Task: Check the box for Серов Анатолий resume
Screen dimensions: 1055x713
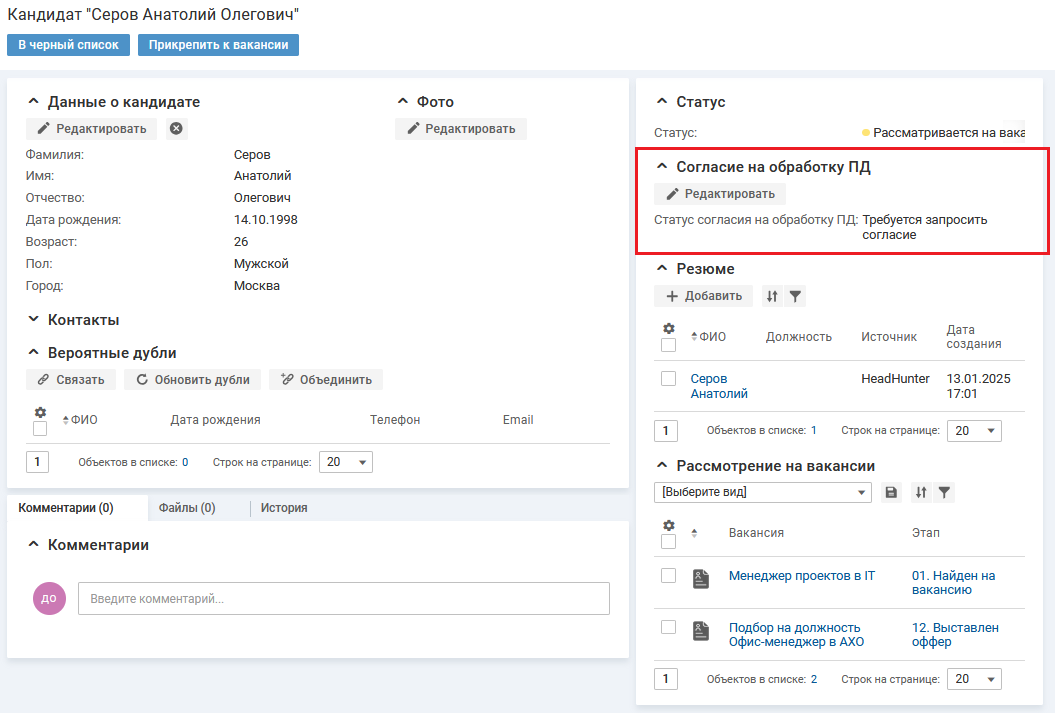Action: click(668, 379)
